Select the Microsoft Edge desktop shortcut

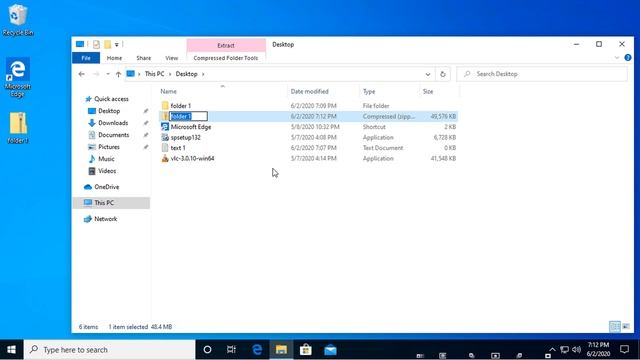pyautogui.click(x=17, y=78)
